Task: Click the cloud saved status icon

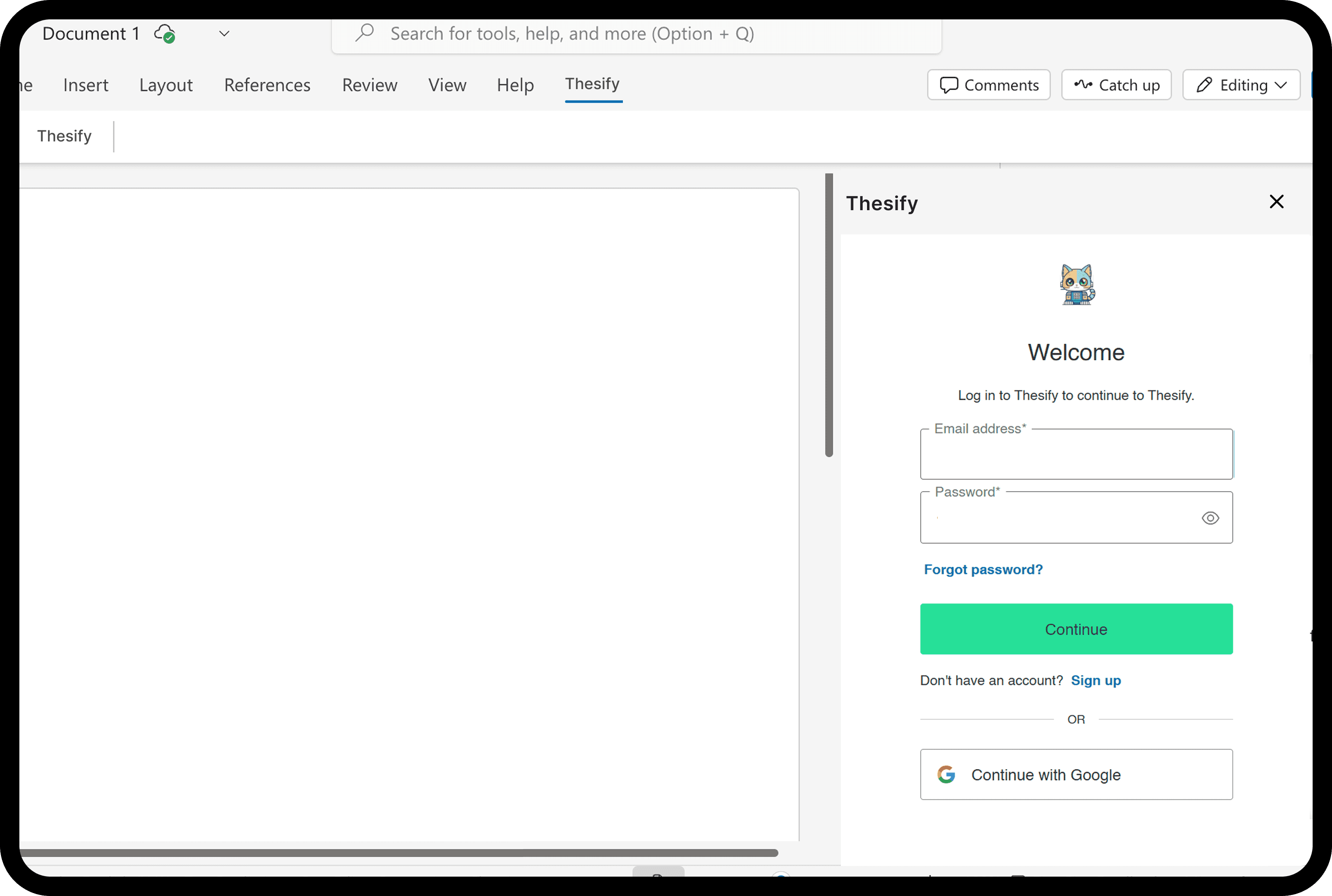Action: point(165,34)
